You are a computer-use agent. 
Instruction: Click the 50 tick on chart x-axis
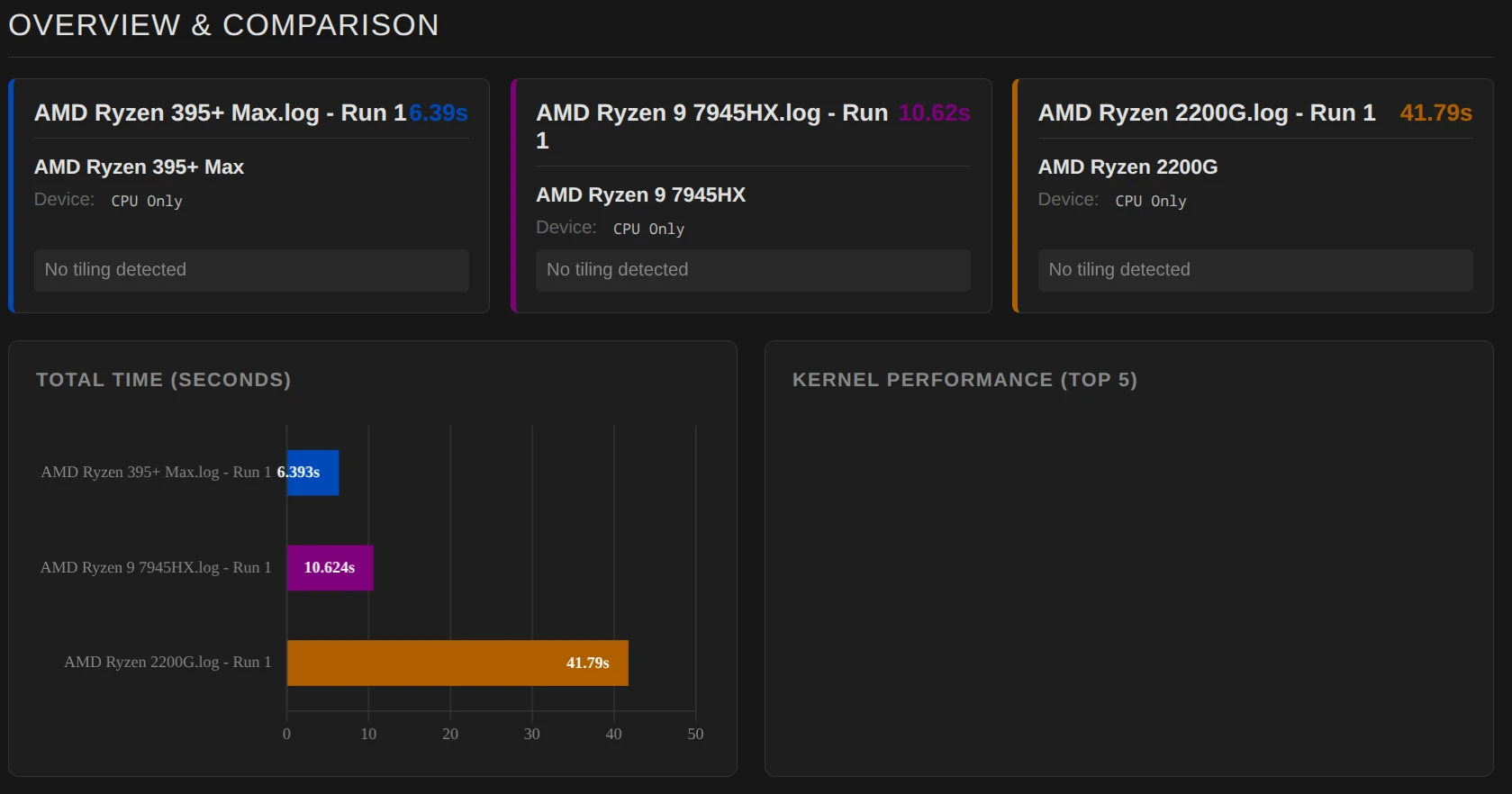[695, 734]
